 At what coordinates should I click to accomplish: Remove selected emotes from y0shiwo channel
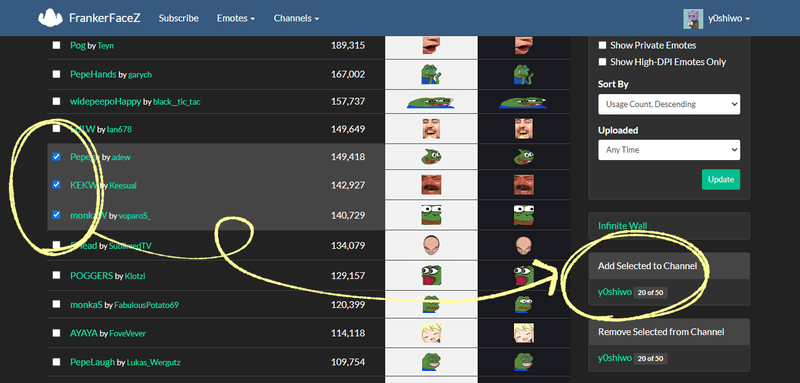[615, 358]
